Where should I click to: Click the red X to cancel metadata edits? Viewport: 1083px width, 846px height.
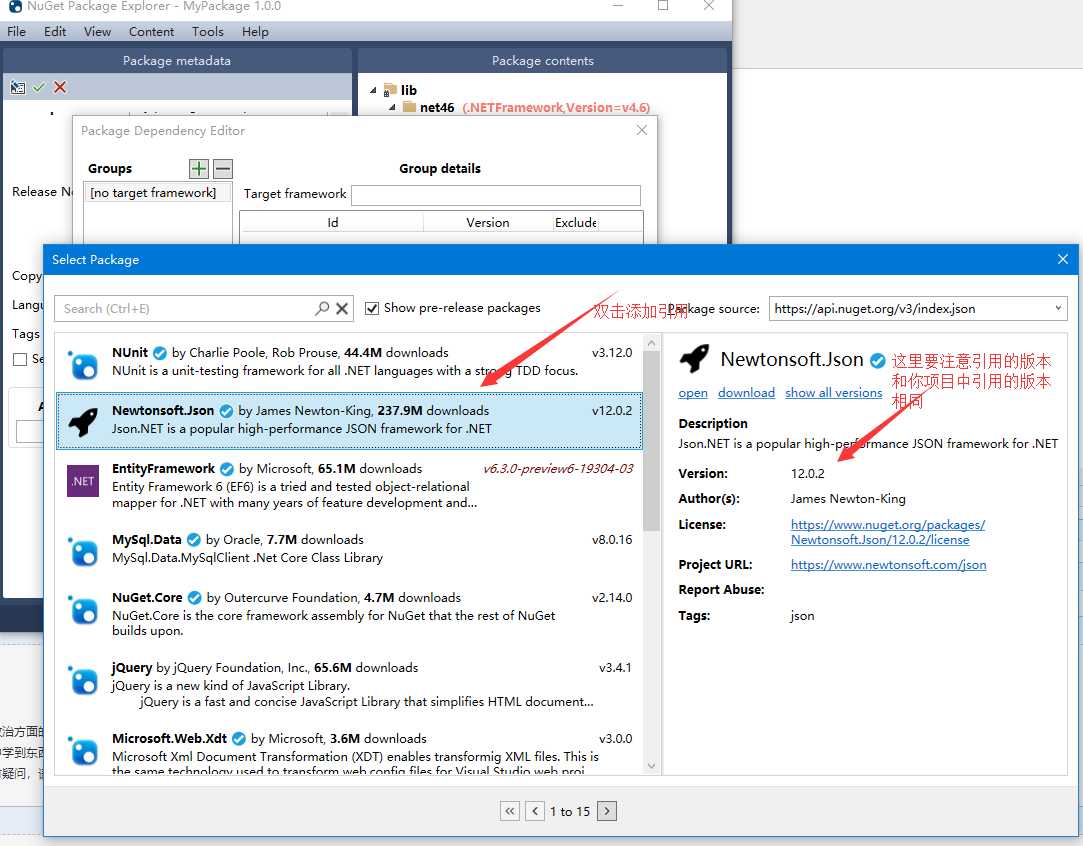point(60,87)
